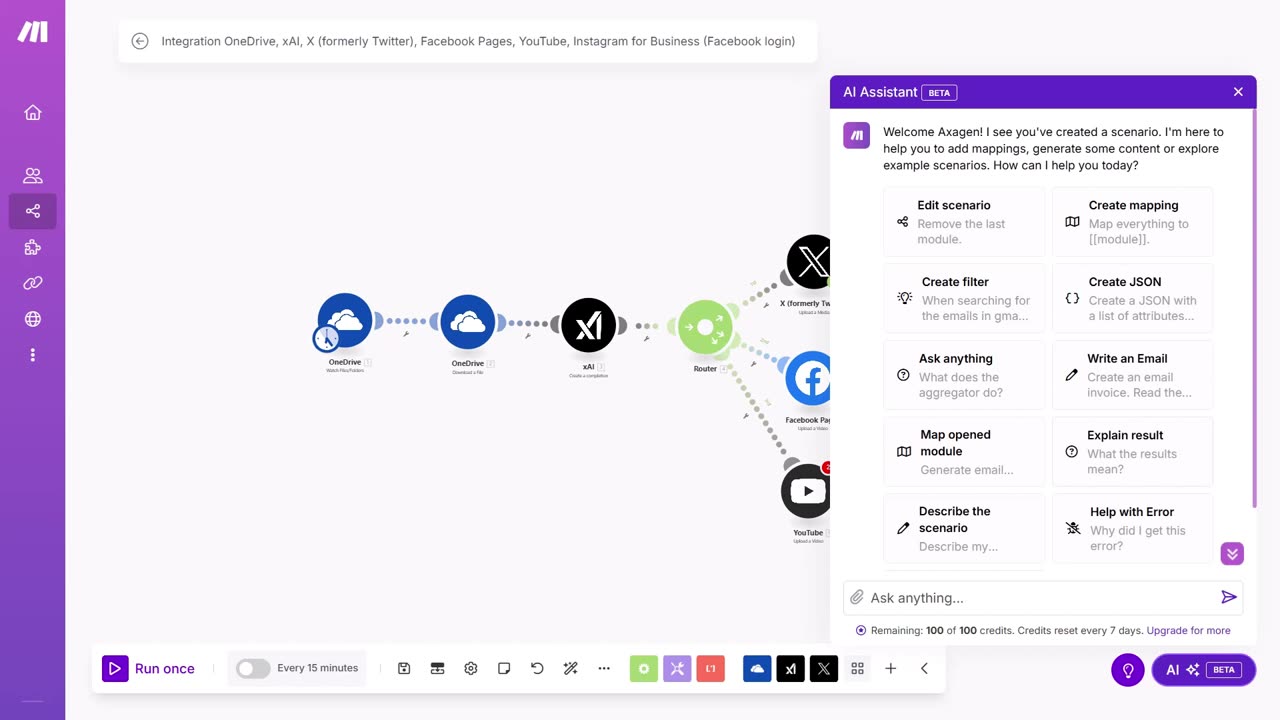Click the AI BETA button
1280x720 pixels.
(1204, 670)
